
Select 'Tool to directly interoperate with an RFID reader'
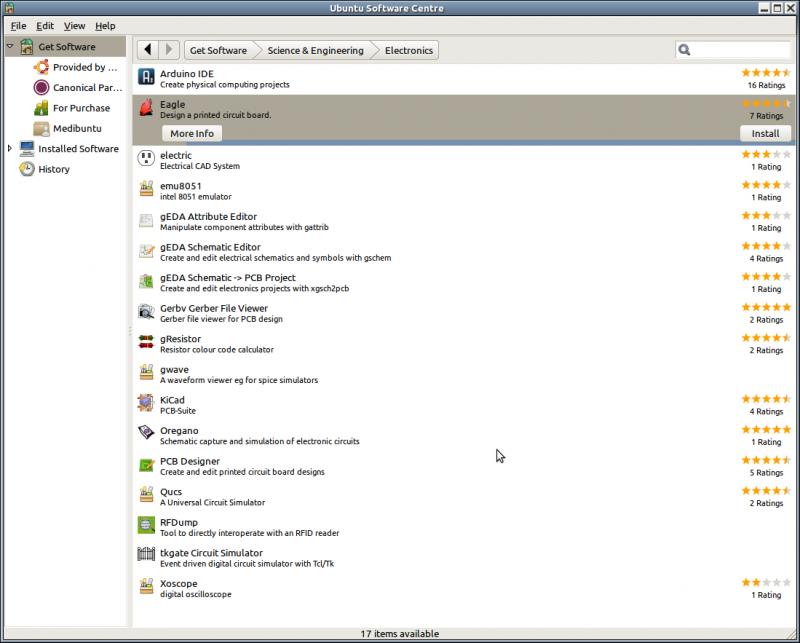249,533
